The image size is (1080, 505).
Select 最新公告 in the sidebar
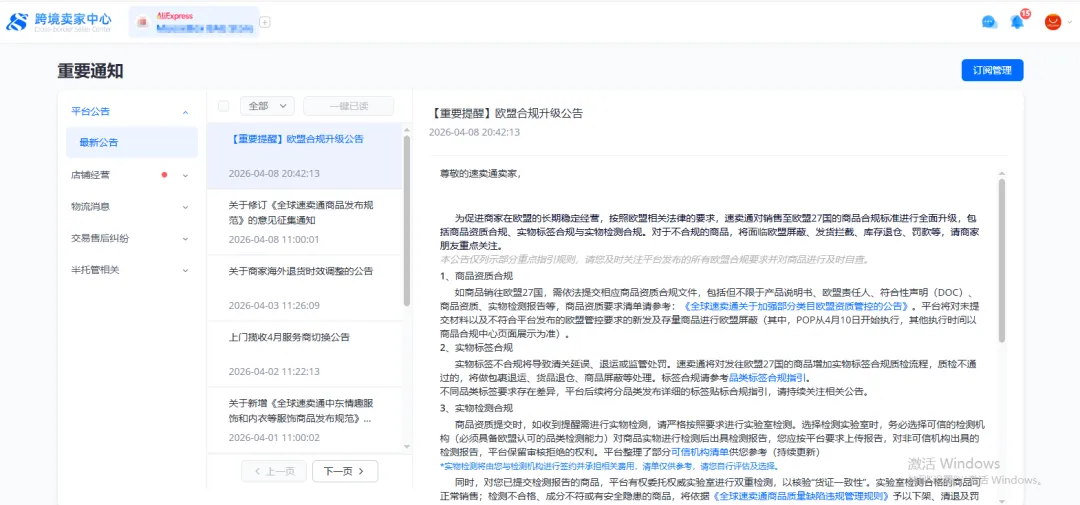click(x=99, y=143)
